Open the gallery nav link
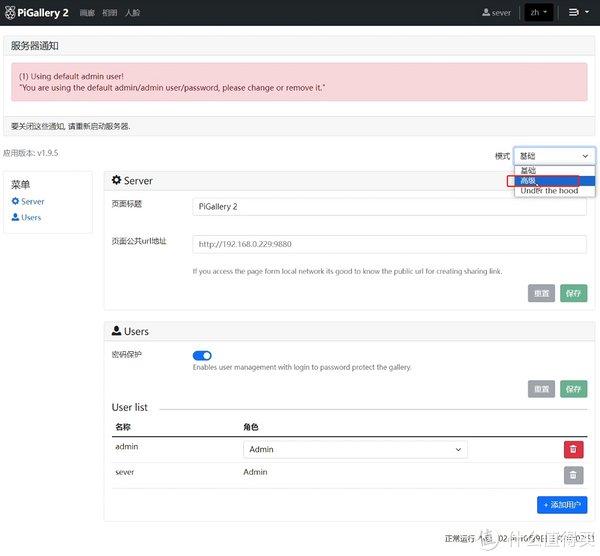This screenshot has width=600, height=556. (87, 13)
